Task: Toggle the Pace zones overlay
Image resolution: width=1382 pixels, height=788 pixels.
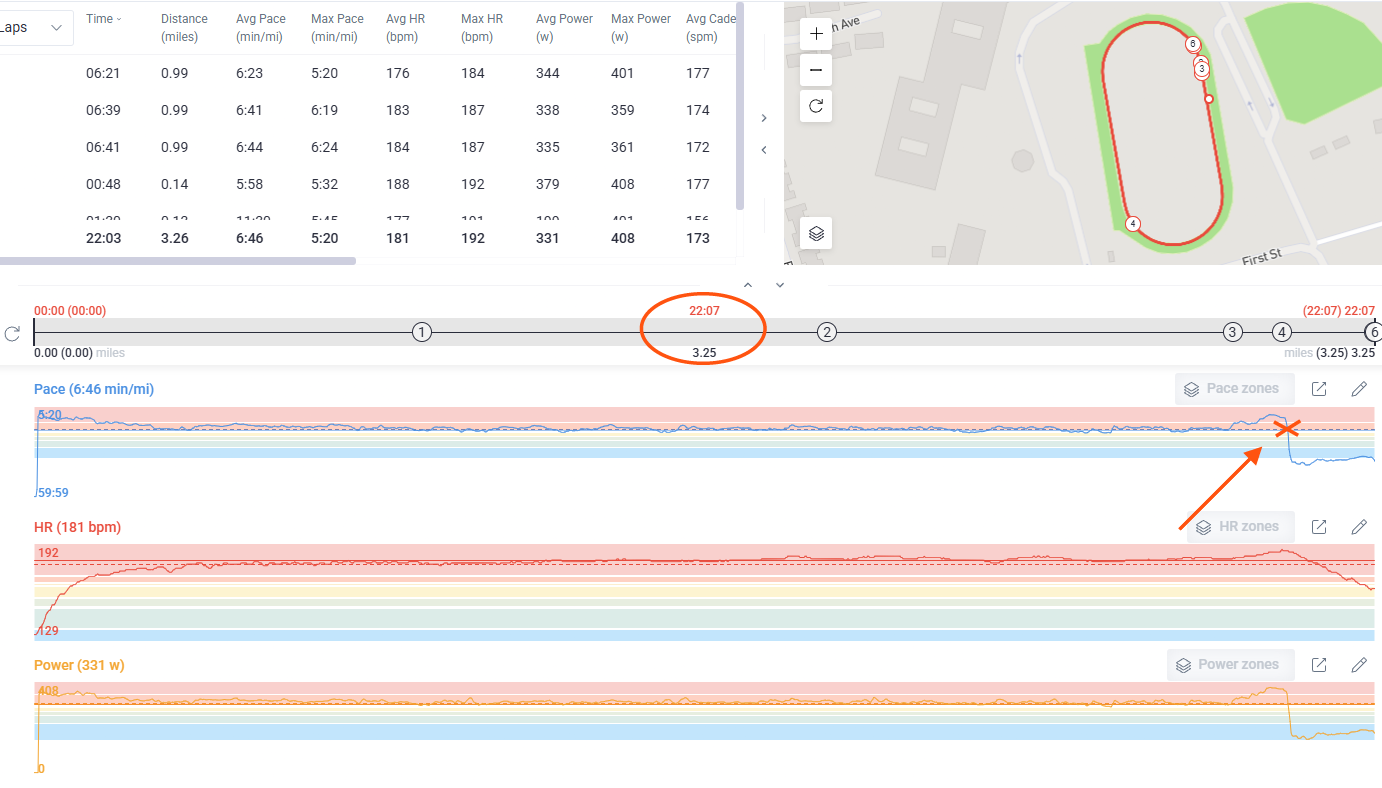Action: pyautogui.click(x=1234, y=388)
